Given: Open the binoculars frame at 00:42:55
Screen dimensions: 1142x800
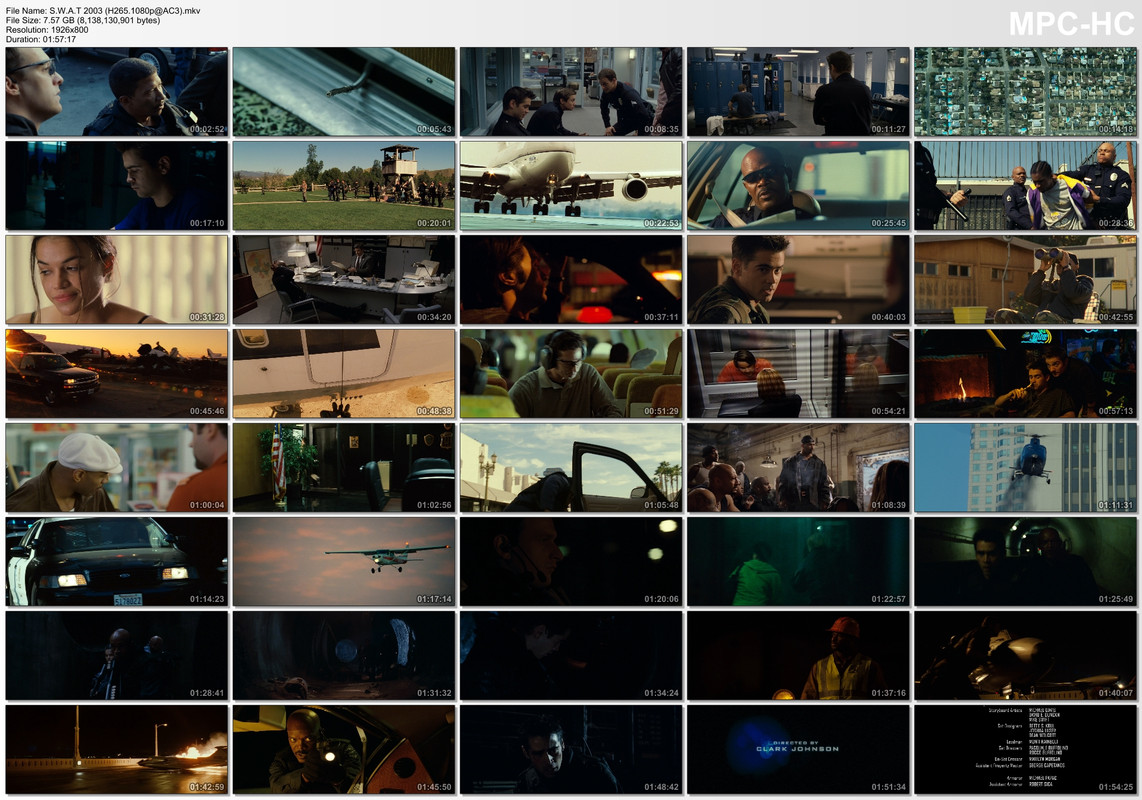Looking at the screenshot, I should click(x=1025, y=280).
